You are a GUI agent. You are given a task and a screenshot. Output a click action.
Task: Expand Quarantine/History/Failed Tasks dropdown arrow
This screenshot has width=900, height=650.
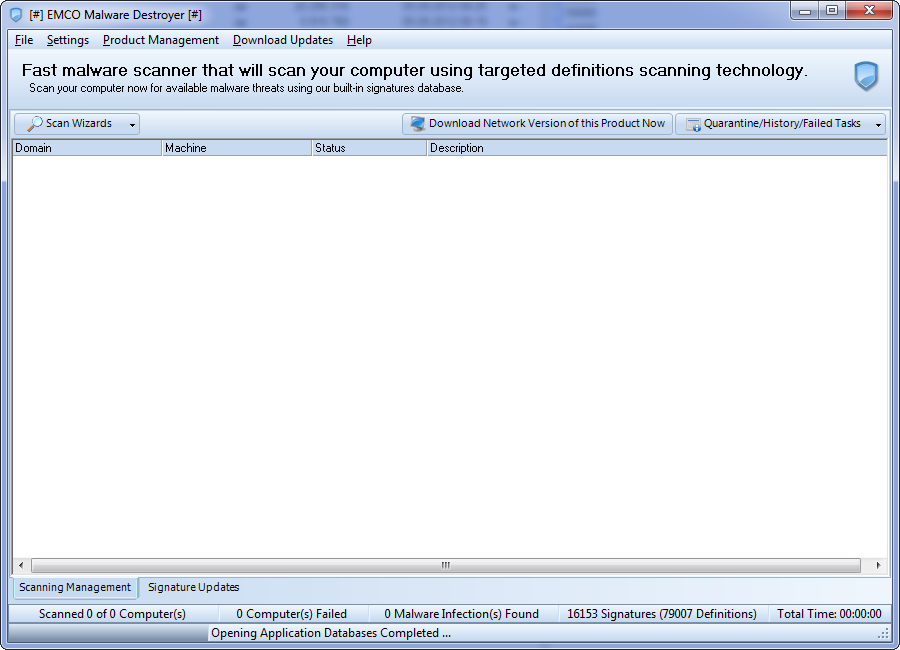878,125
